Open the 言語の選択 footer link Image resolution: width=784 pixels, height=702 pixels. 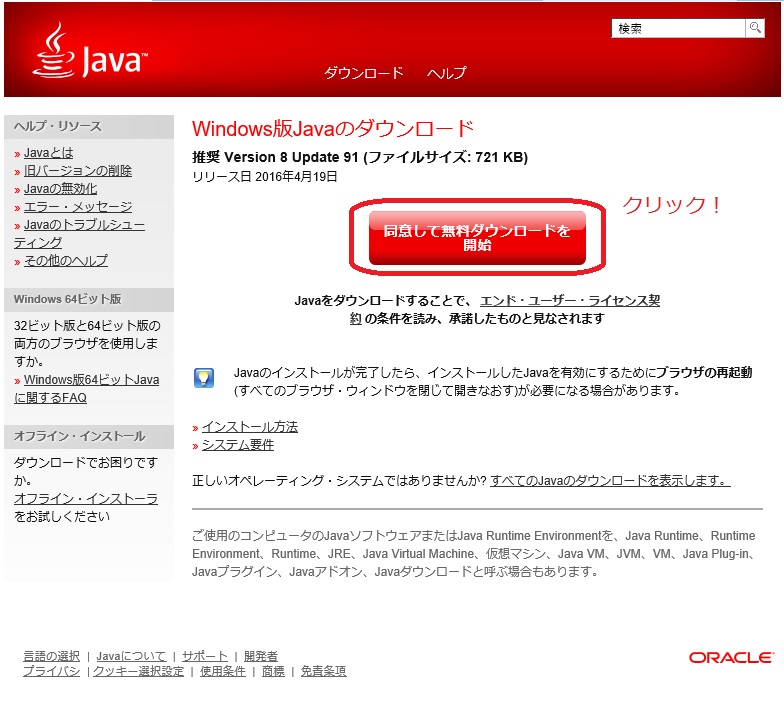[x=52, y=656]
